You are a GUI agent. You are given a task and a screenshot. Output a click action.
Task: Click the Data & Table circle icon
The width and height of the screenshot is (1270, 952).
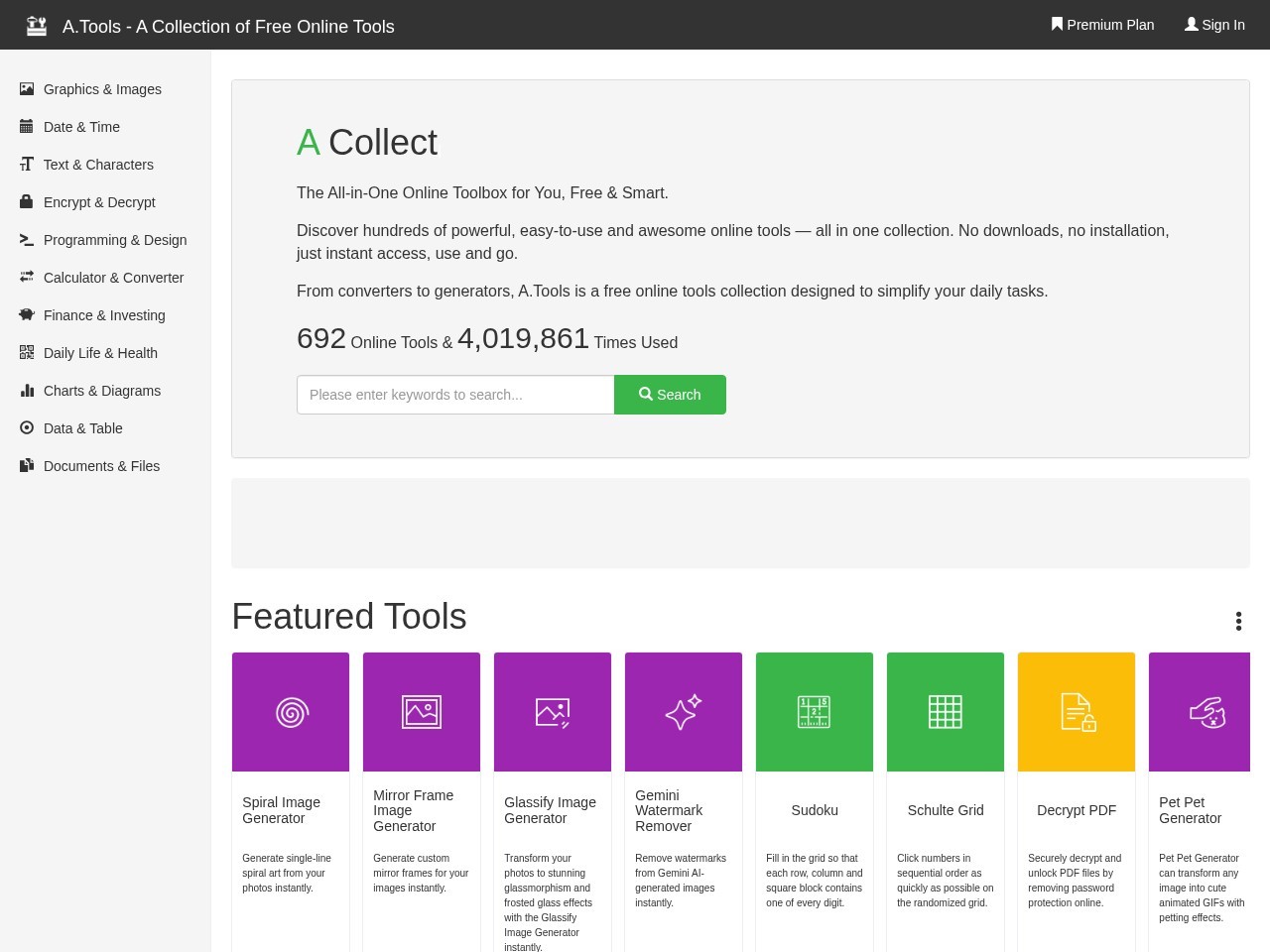click(x=27, y=428)
